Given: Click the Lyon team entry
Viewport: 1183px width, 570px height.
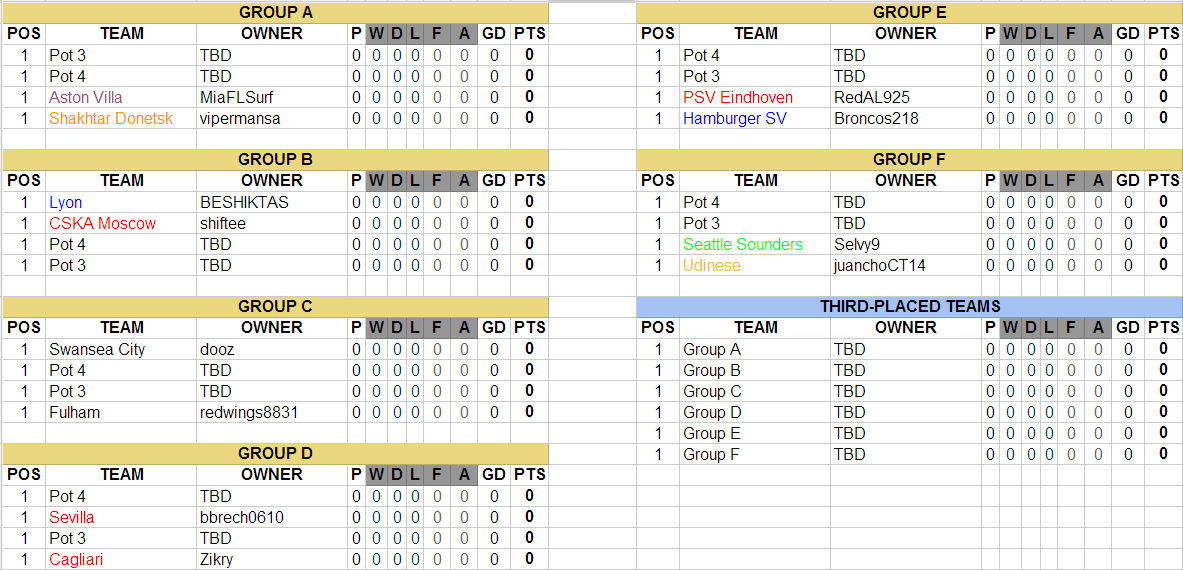Looking at the screenshot, I should click(x=66, y=202).
